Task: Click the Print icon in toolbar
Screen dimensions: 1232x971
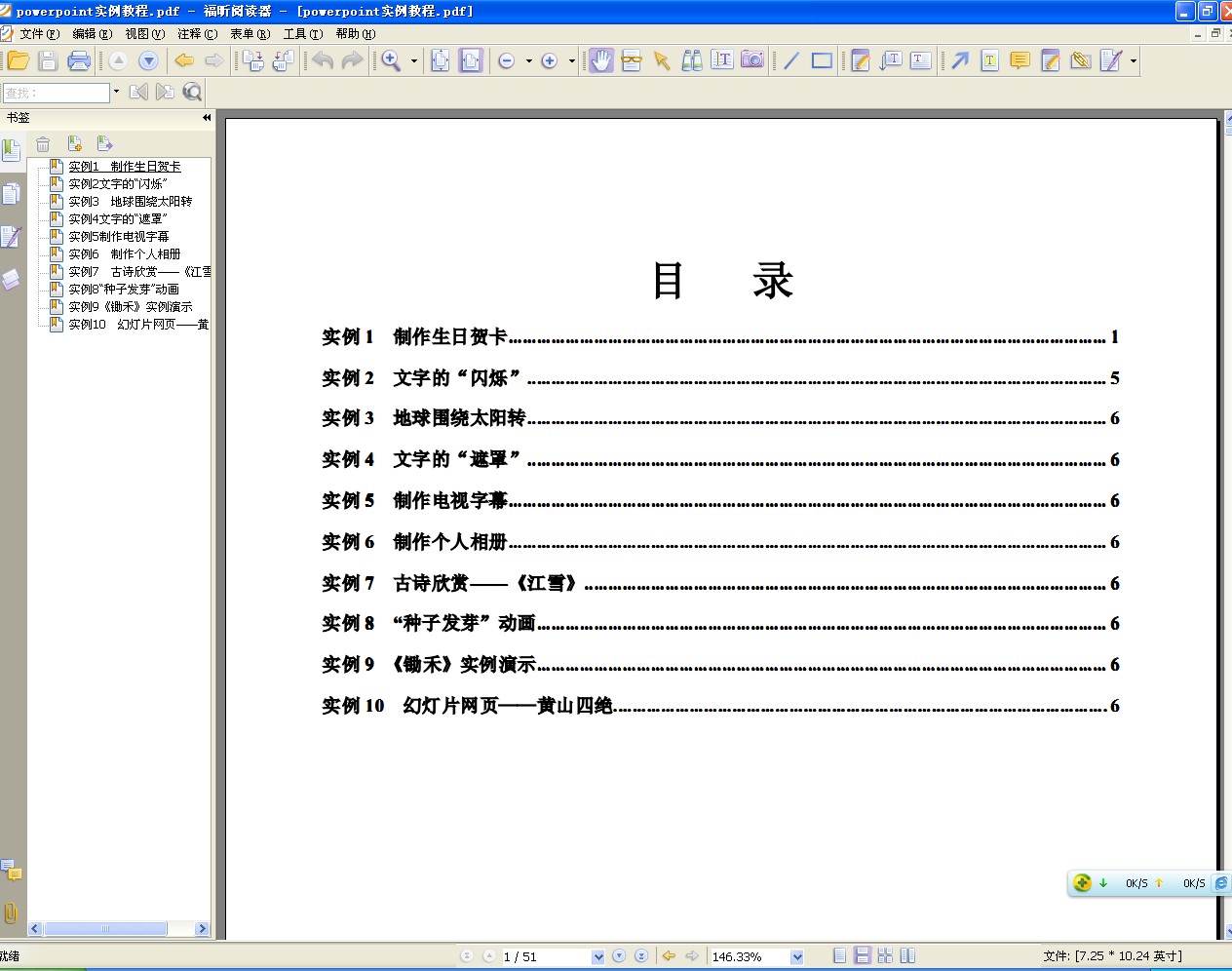Action: 79,60
